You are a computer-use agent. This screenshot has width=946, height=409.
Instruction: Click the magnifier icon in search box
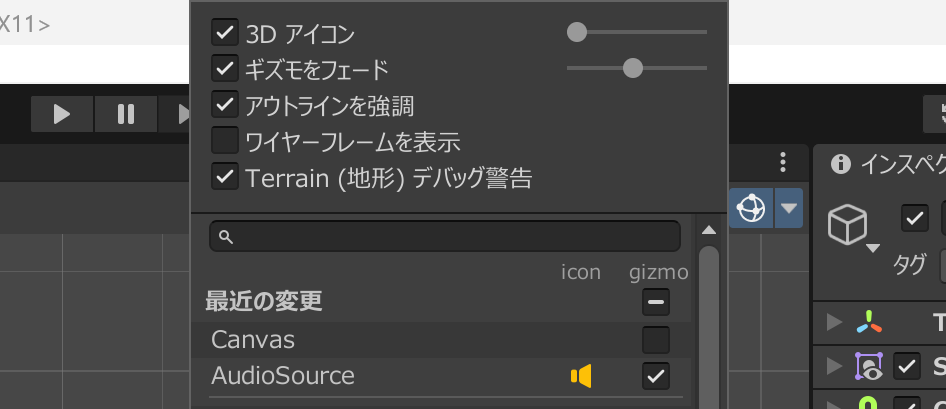pos(226,237)
